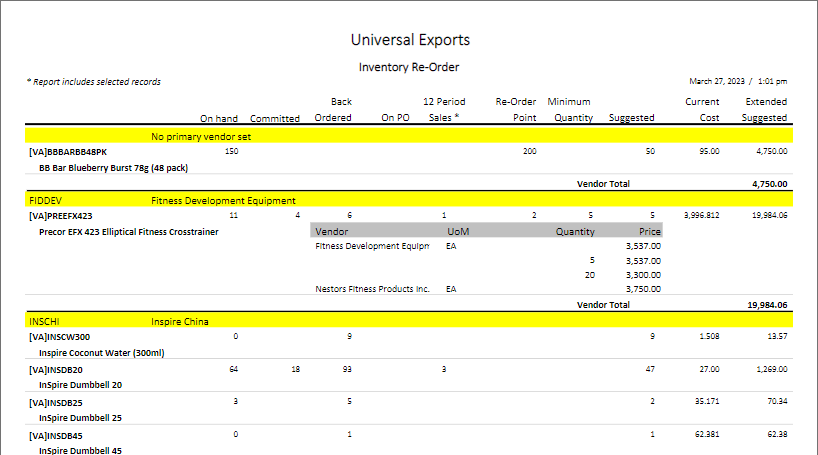818x455 pixels.
Task: Click the Suggested column header
Action: pos(632,118)
